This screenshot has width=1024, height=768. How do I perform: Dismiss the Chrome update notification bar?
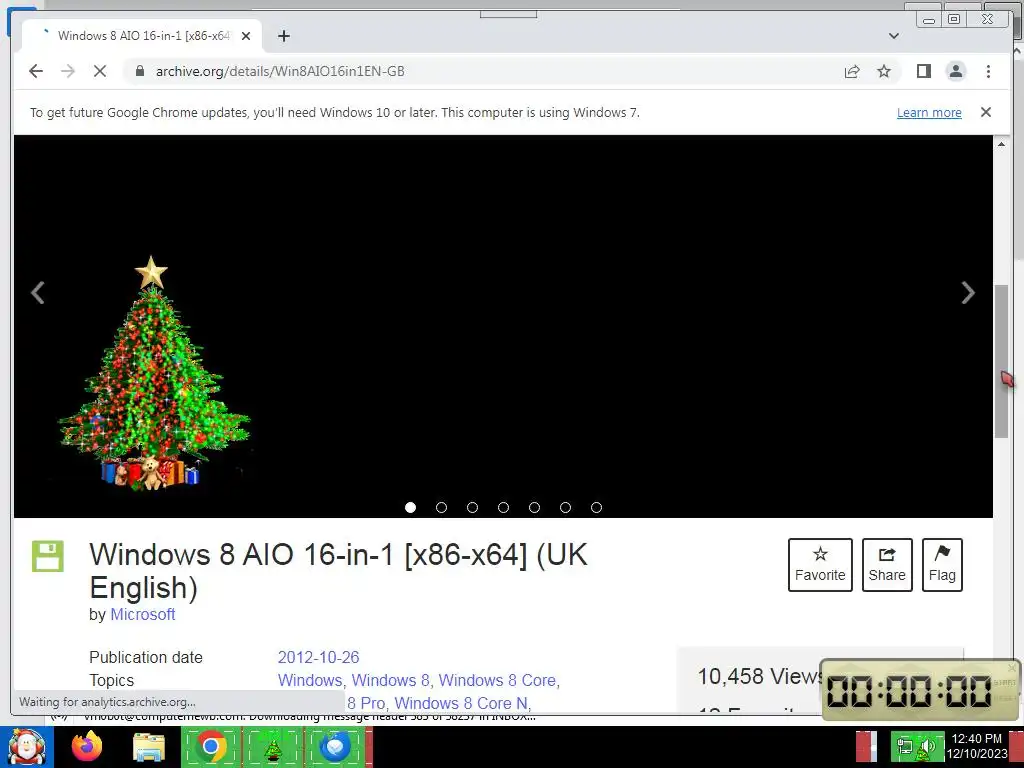point(986,112)
